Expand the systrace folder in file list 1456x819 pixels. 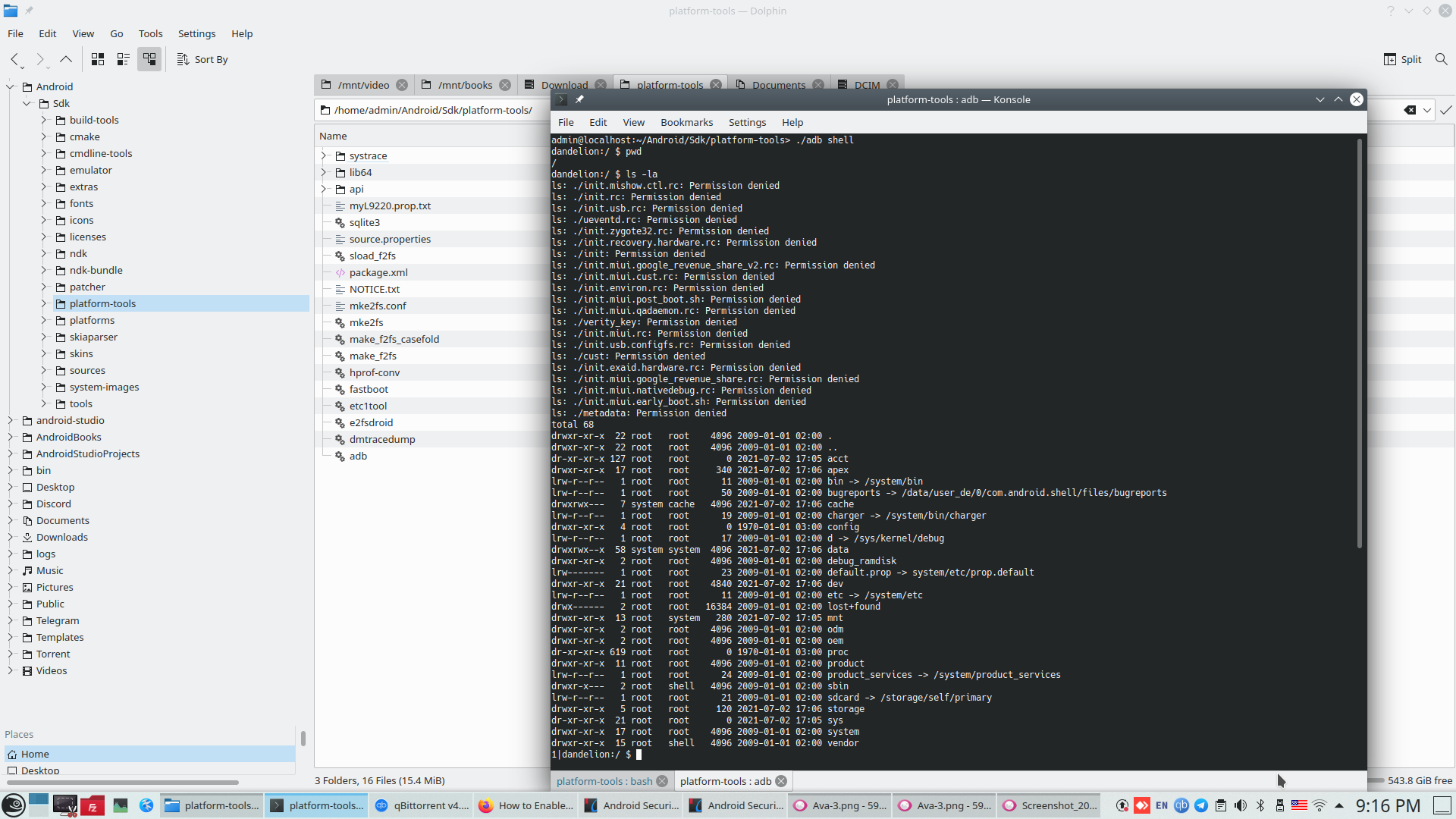(324, 155)
